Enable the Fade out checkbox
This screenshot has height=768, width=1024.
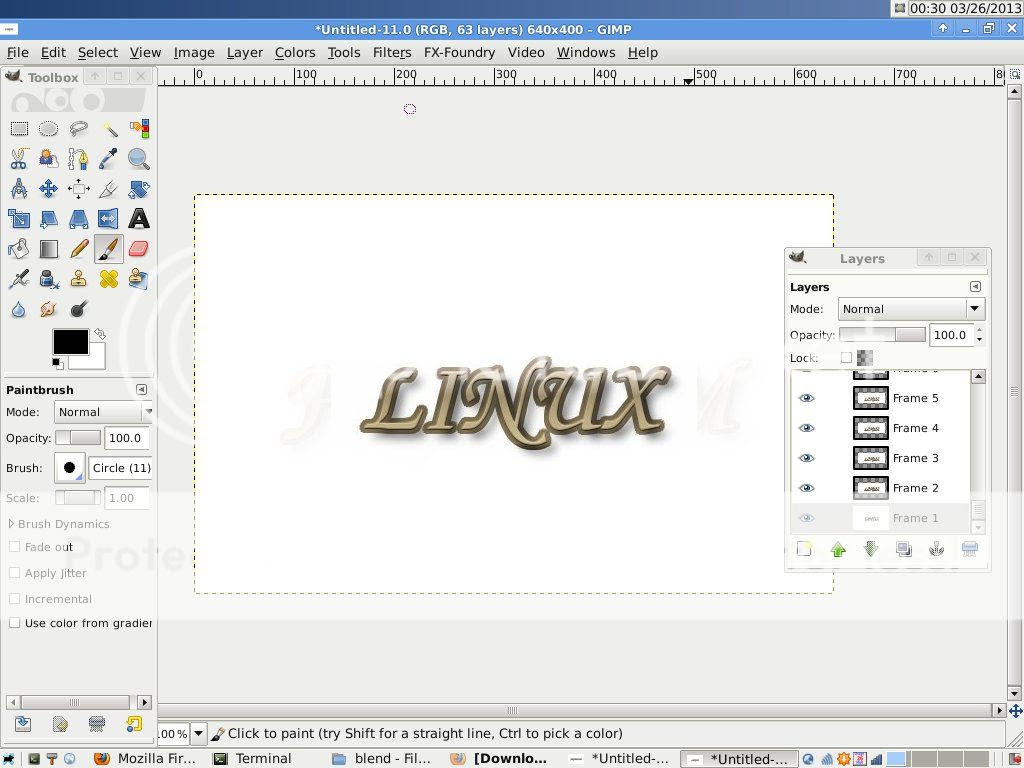14,547
